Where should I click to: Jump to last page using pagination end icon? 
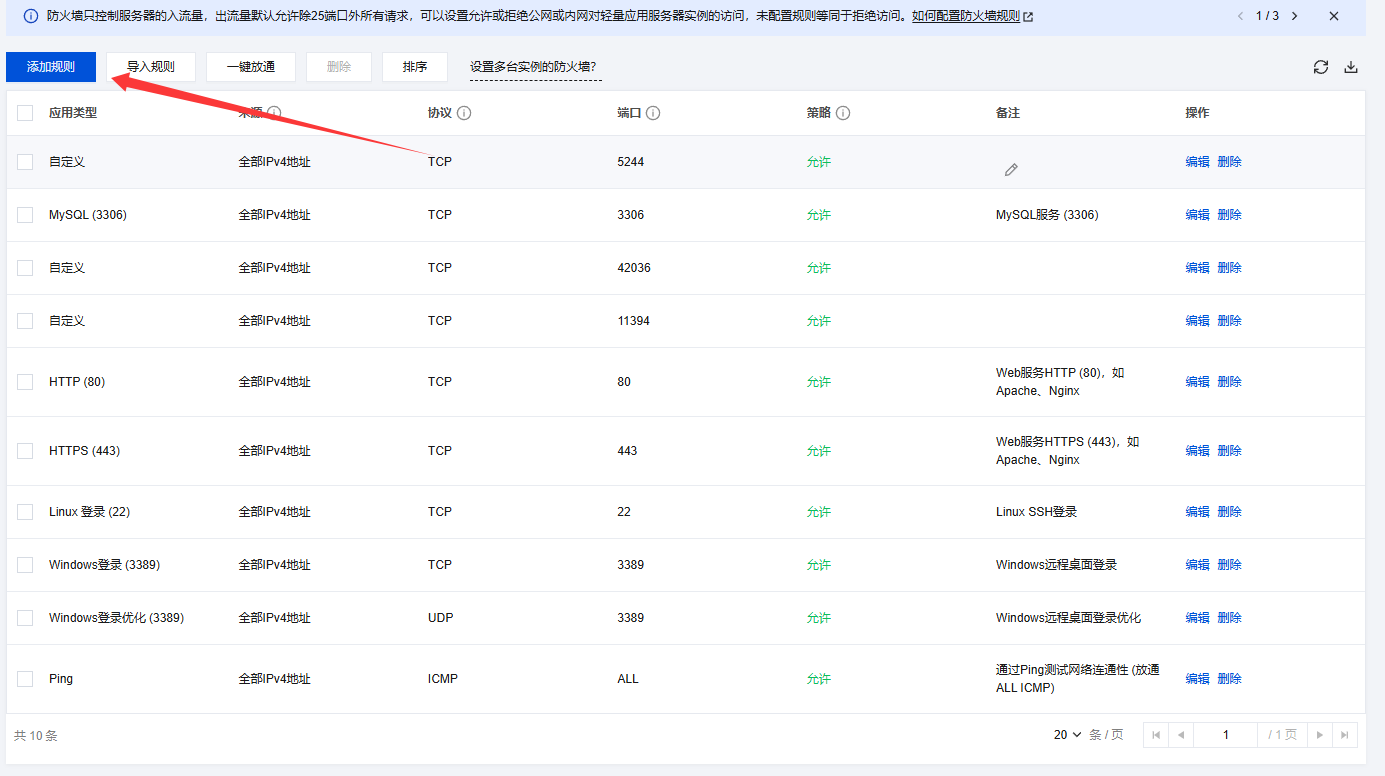coord(1345,734)
